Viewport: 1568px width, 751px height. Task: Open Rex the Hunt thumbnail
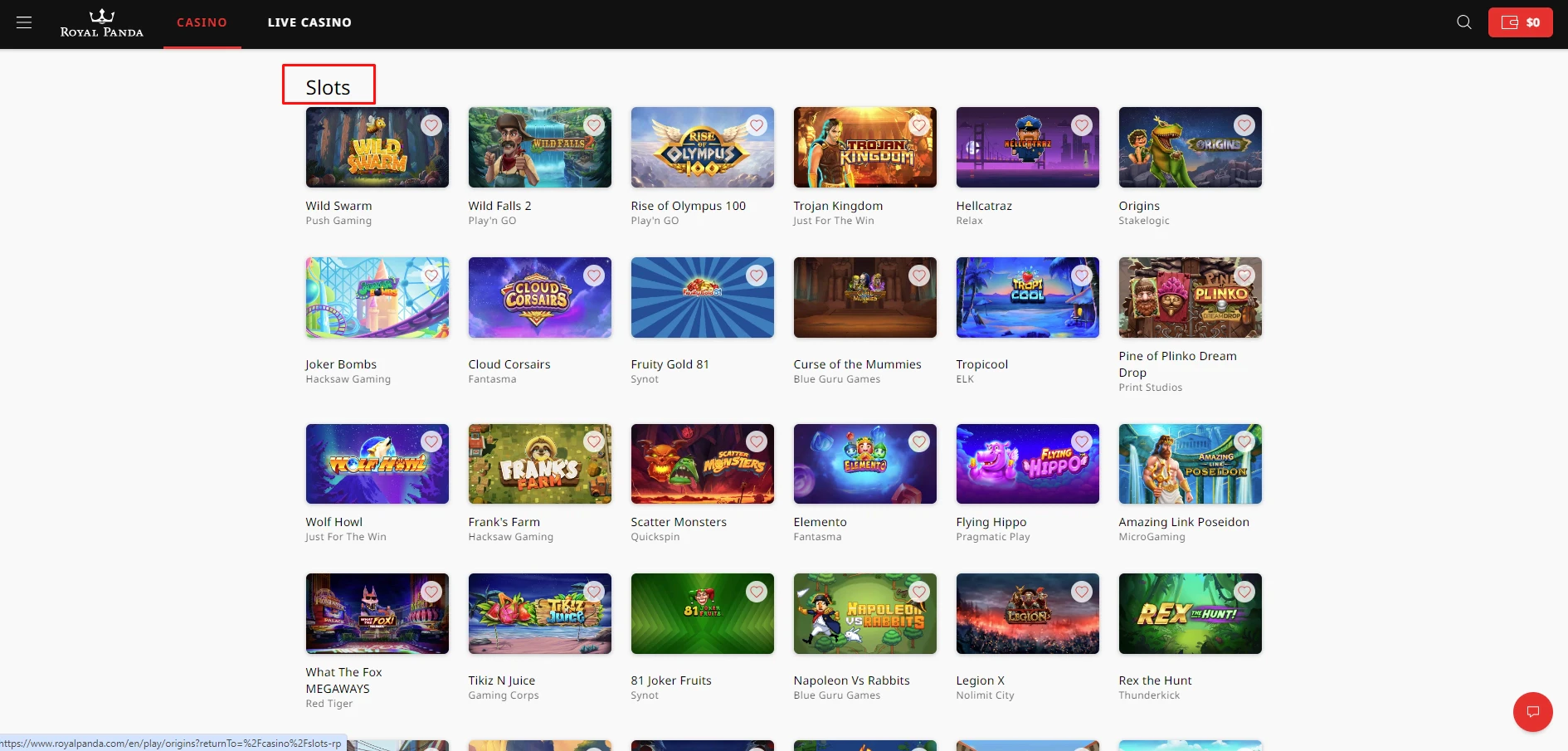click(1191, 613)
